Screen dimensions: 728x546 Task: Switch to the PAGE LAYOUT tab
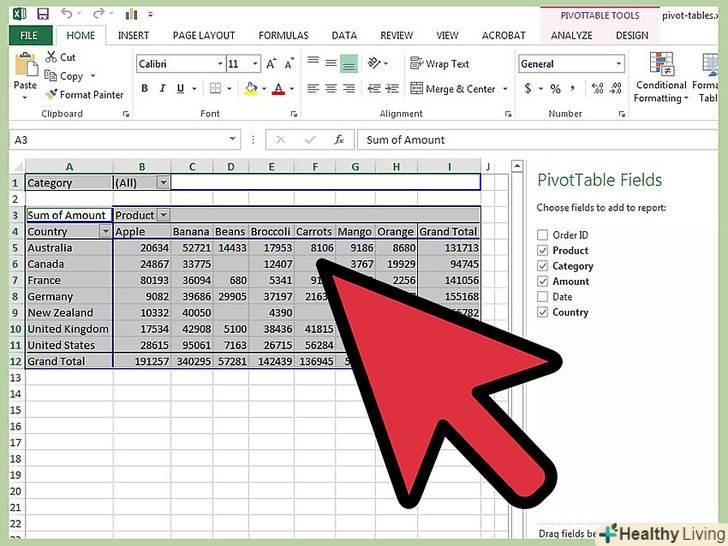point(204,35)
